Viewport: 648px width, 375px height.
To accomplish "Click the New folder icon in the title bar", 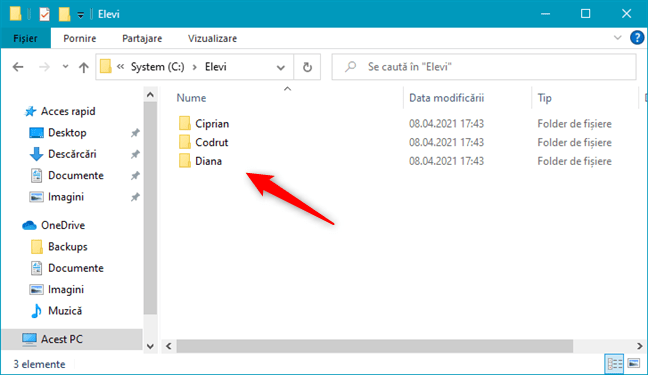I will tap(64, 14).
